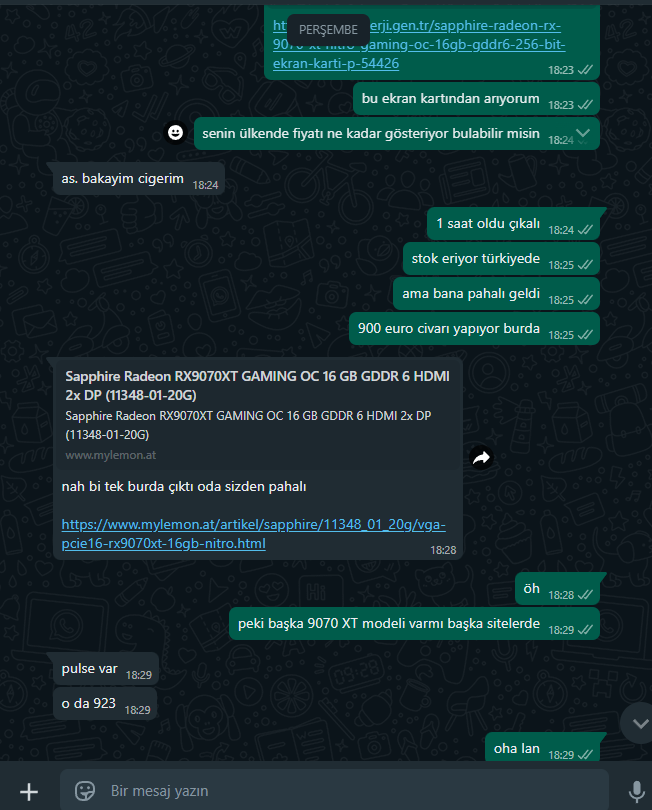Viewport: 652px width, 810px height.
Task: Open the attach plus icon
Action: 29,791
